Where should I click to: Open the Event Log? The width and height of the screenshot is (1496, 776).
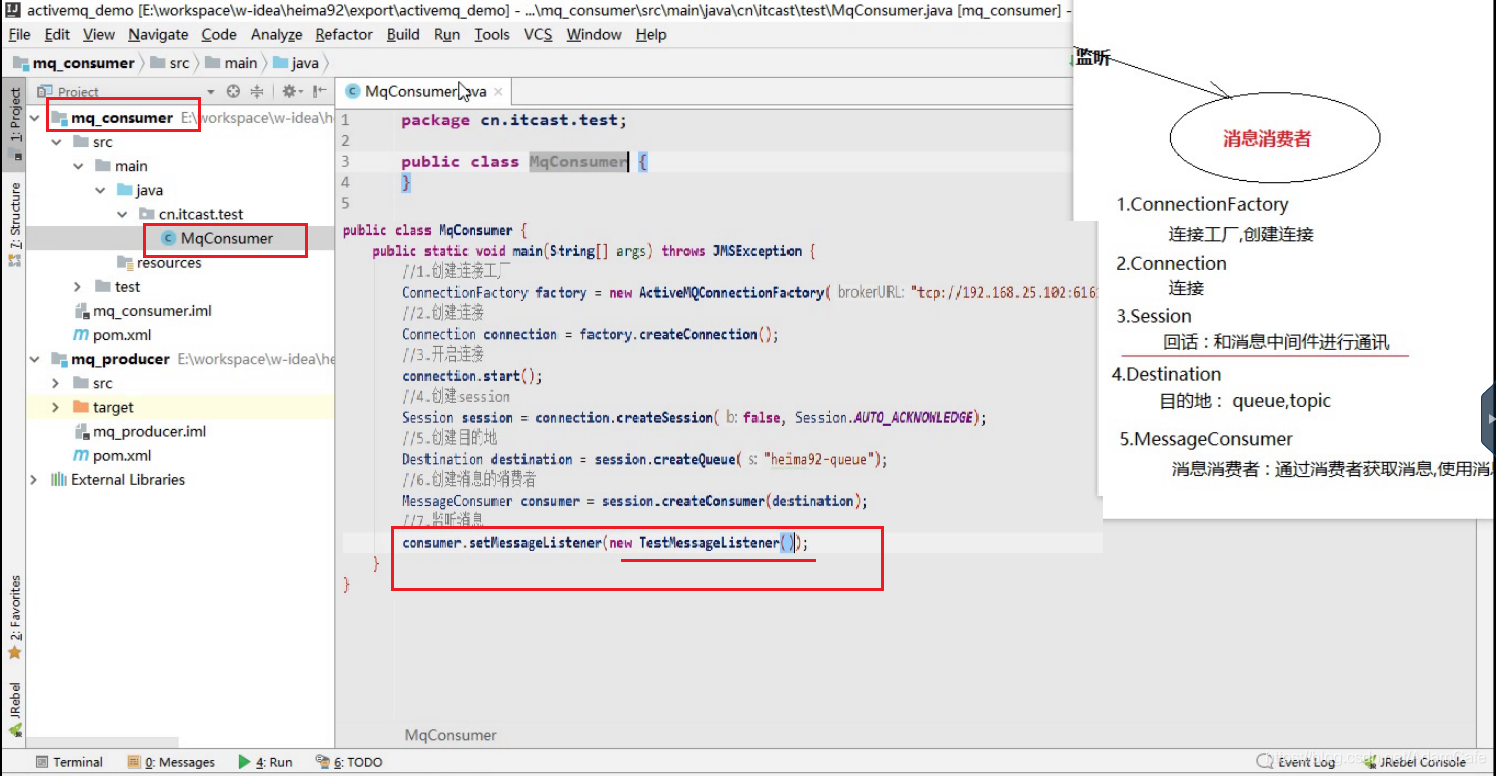[x=1296, y=762]
